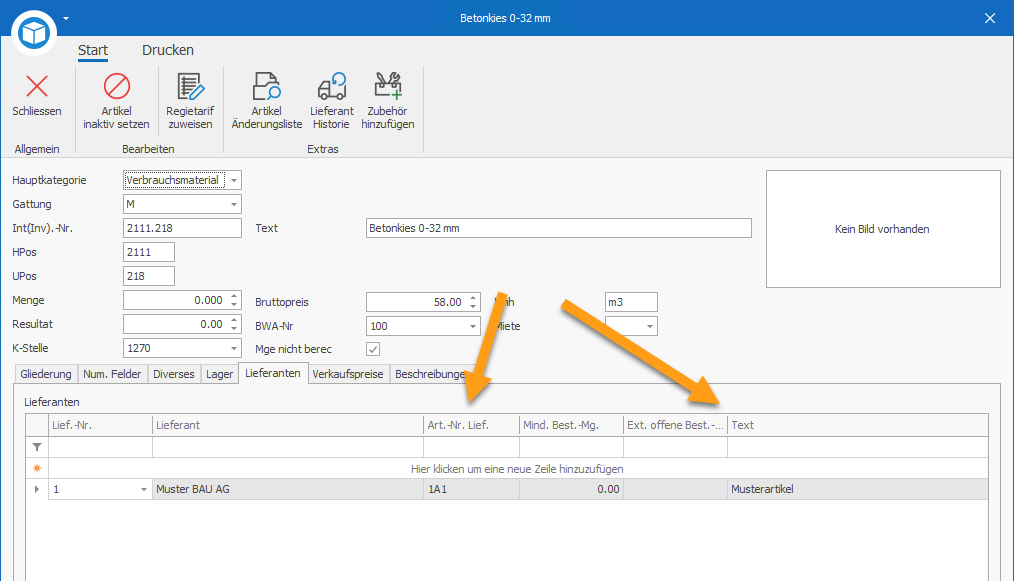Click Zubehör hinzufügen icon

coord(388,85)
